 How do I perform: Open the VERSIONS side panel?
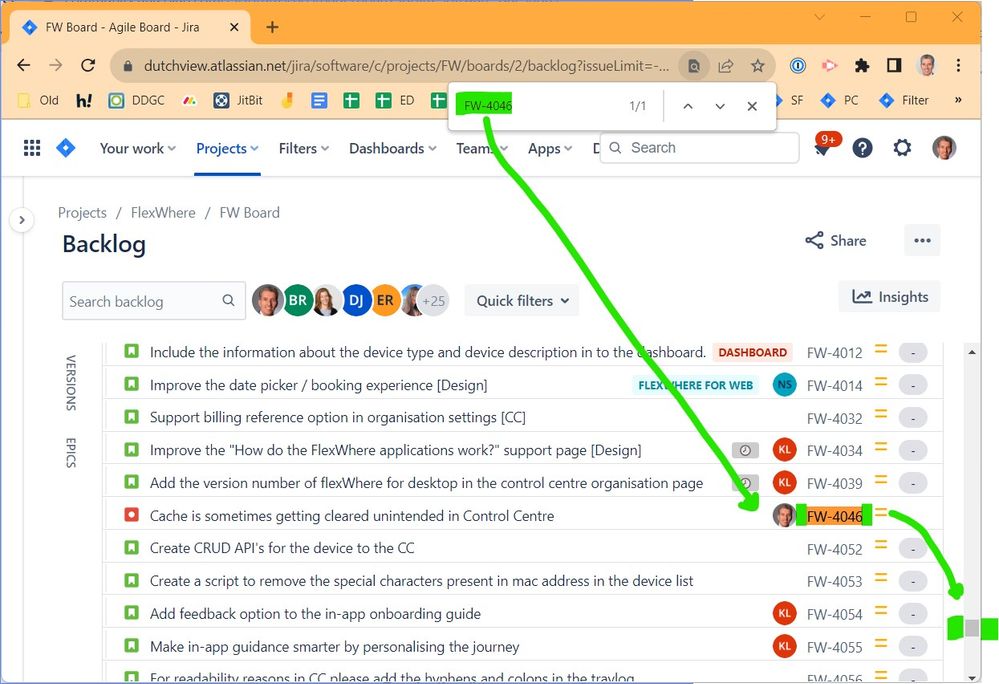(x=71, y=383)
